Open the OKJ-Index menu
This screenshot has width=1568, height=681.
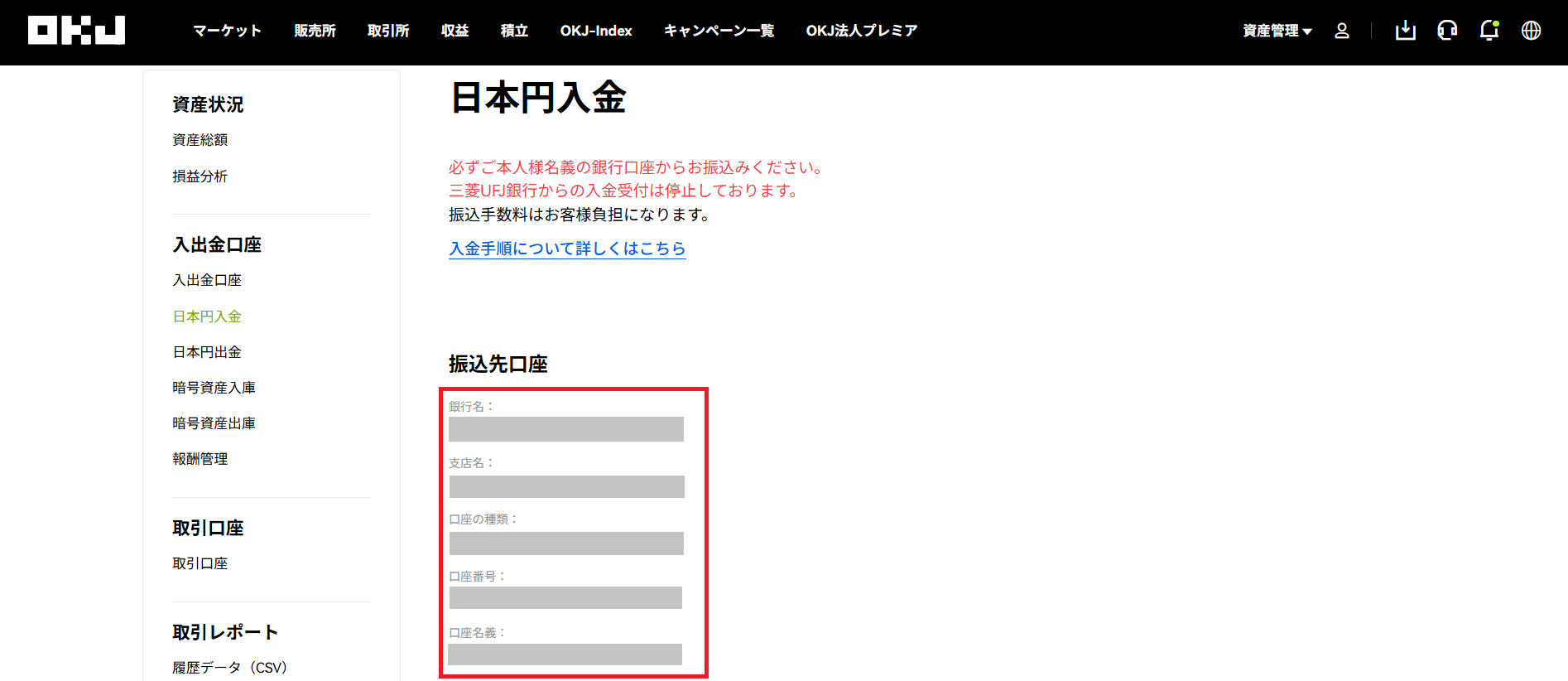596,31
